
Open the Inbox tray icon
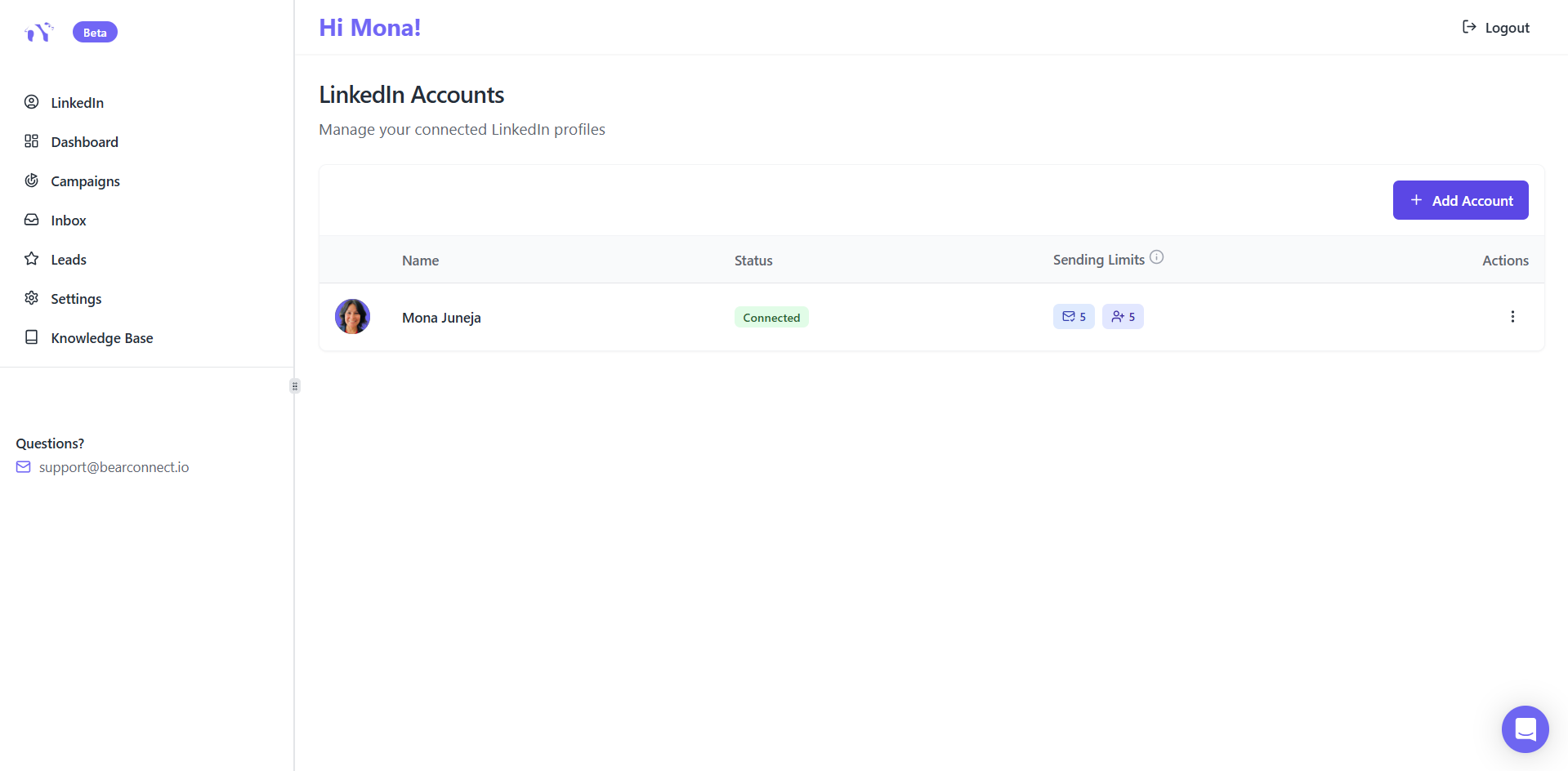tap(31, 219)
